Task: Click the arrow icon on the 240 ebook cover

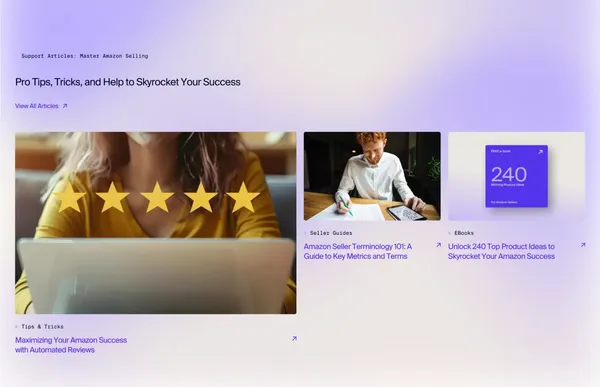Action: (540, 152)
